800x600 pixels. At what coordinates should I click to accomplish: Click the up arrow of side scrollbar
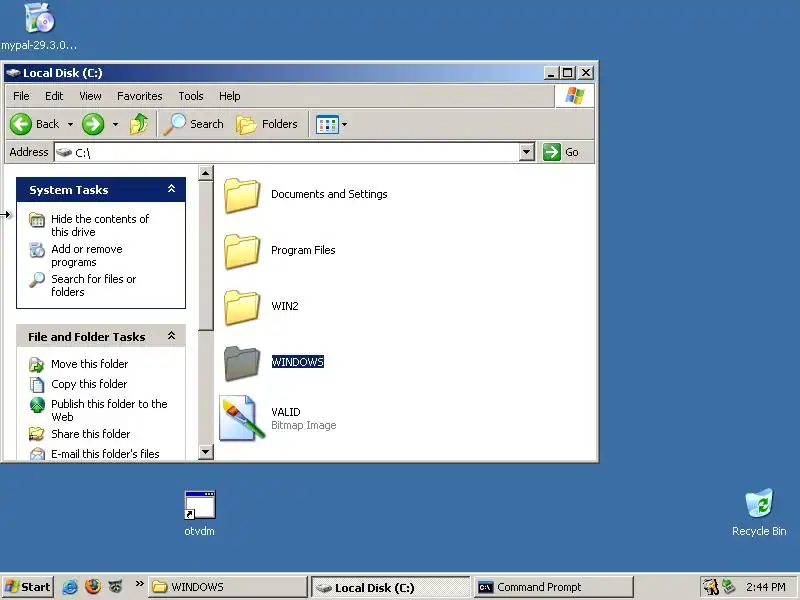205,173
